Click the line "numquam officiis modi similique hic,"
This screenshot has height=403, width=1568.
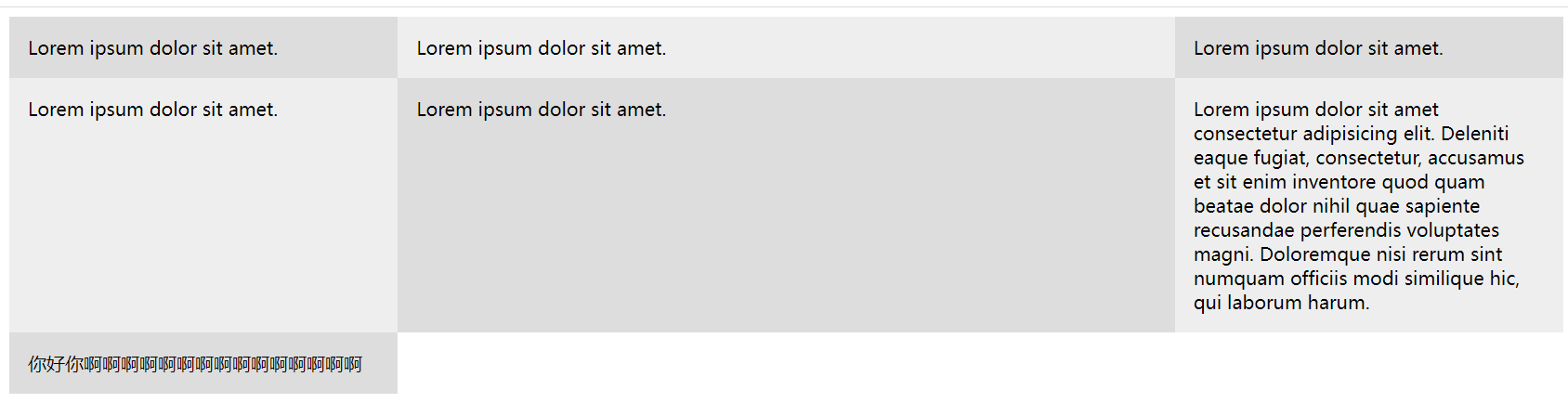(1356, 279)
